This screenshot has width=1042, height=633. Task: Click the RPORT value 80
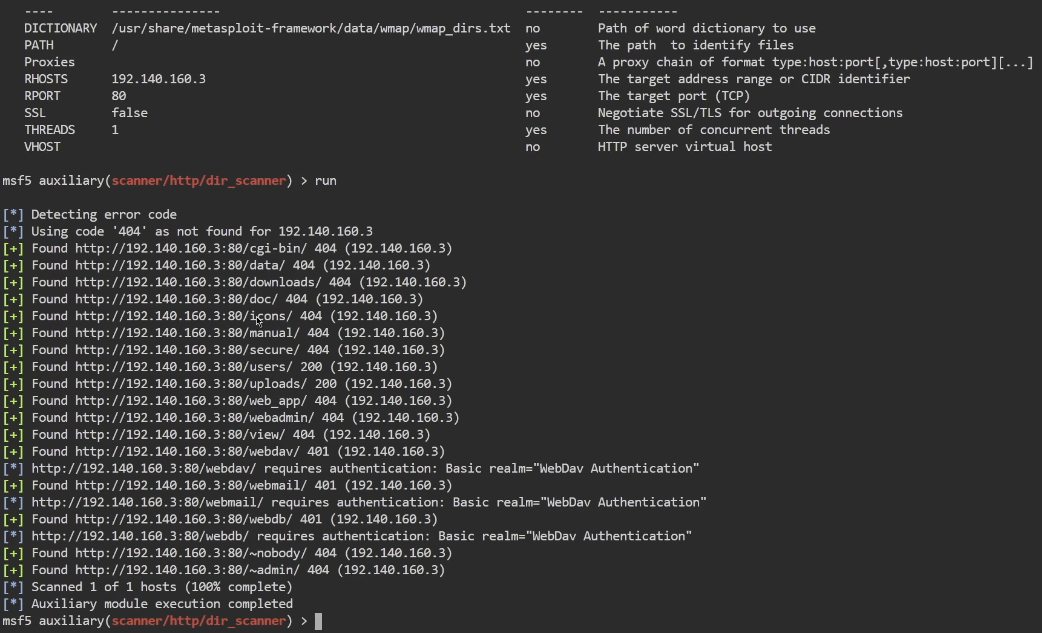(119, 96)
